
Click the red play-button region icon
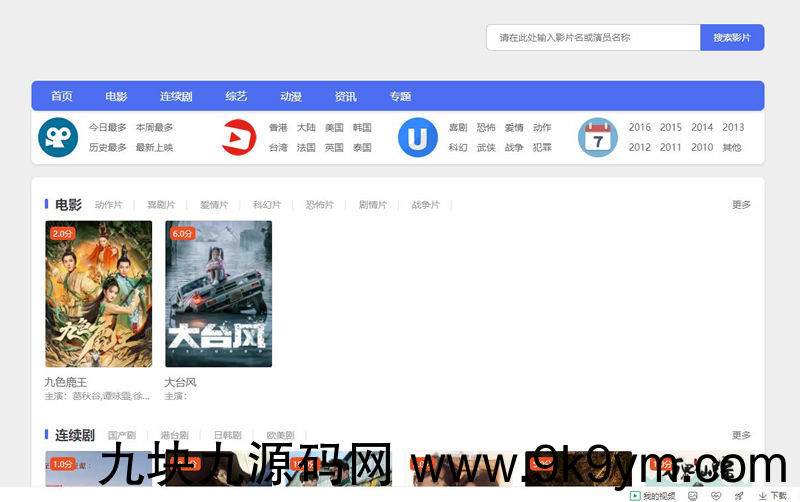click(x=238, y=137)
